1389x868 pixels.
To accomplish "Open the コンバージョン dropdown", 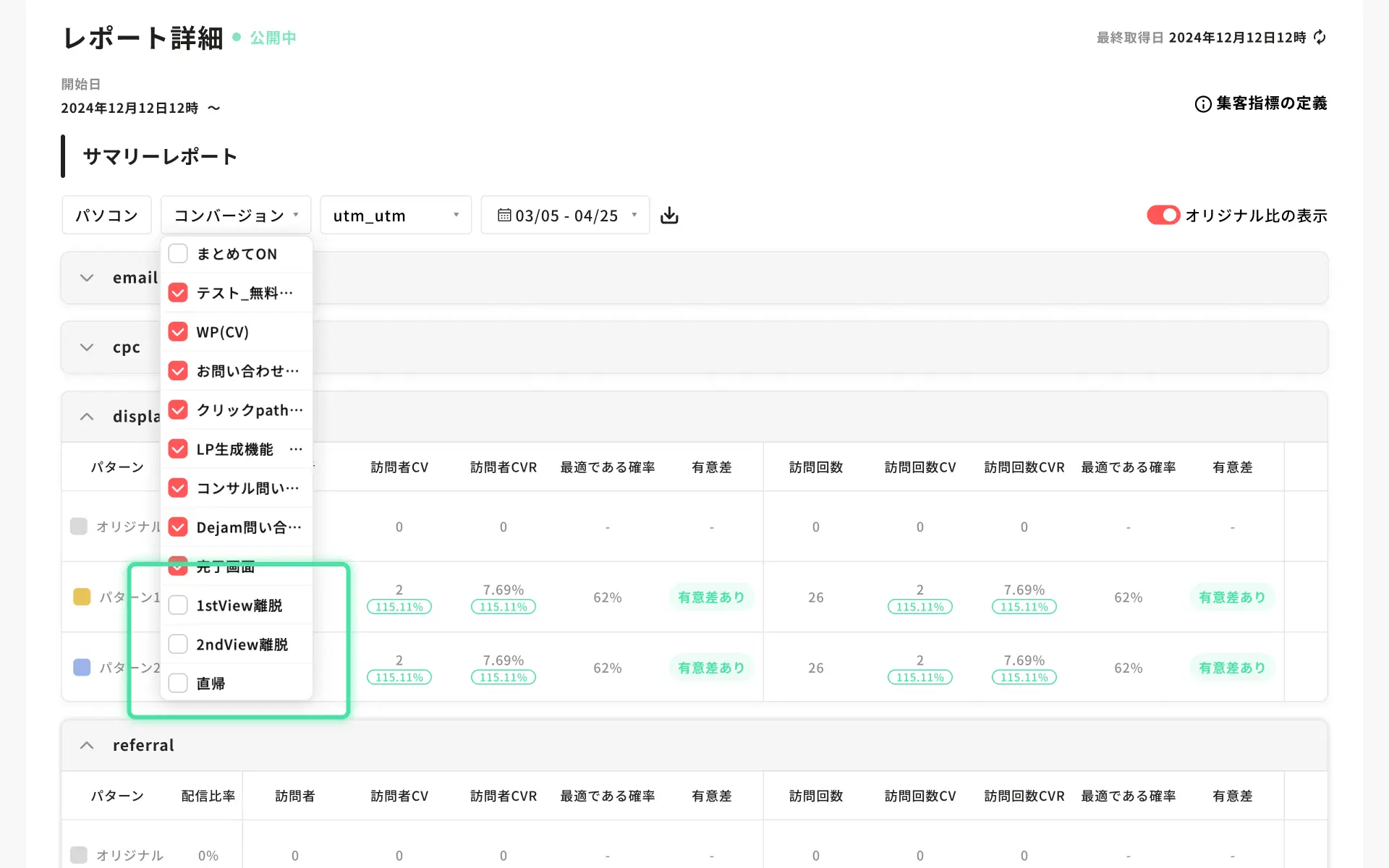I will tap(236, 216).
